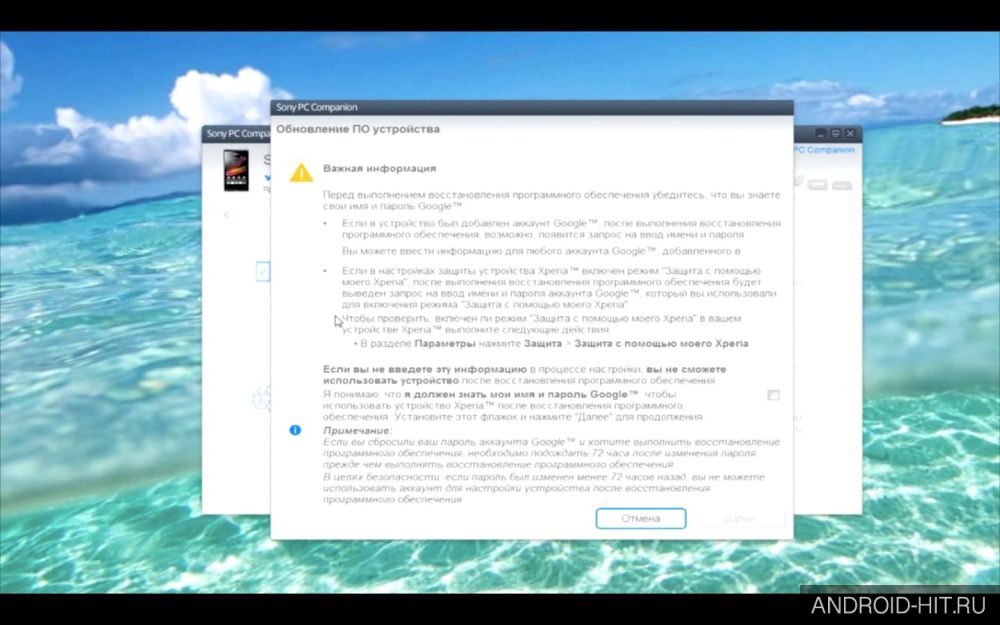Click the heading "Обновление ПО устройства"
The height and width of the screenshot is (625, 1000).
click(358, 129)
